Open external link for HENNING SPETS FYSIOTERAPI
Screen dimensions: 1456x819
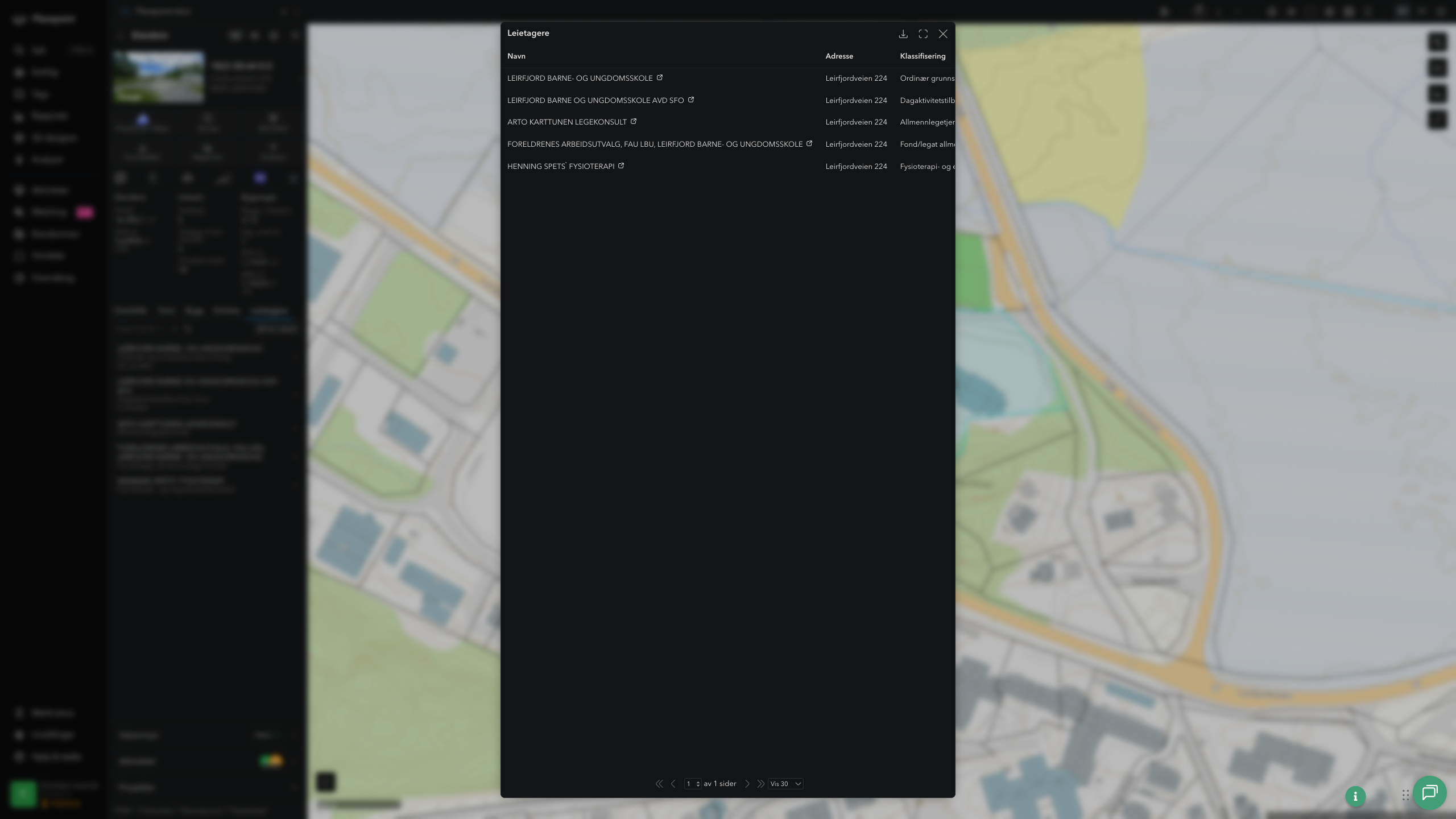[621, 166]
